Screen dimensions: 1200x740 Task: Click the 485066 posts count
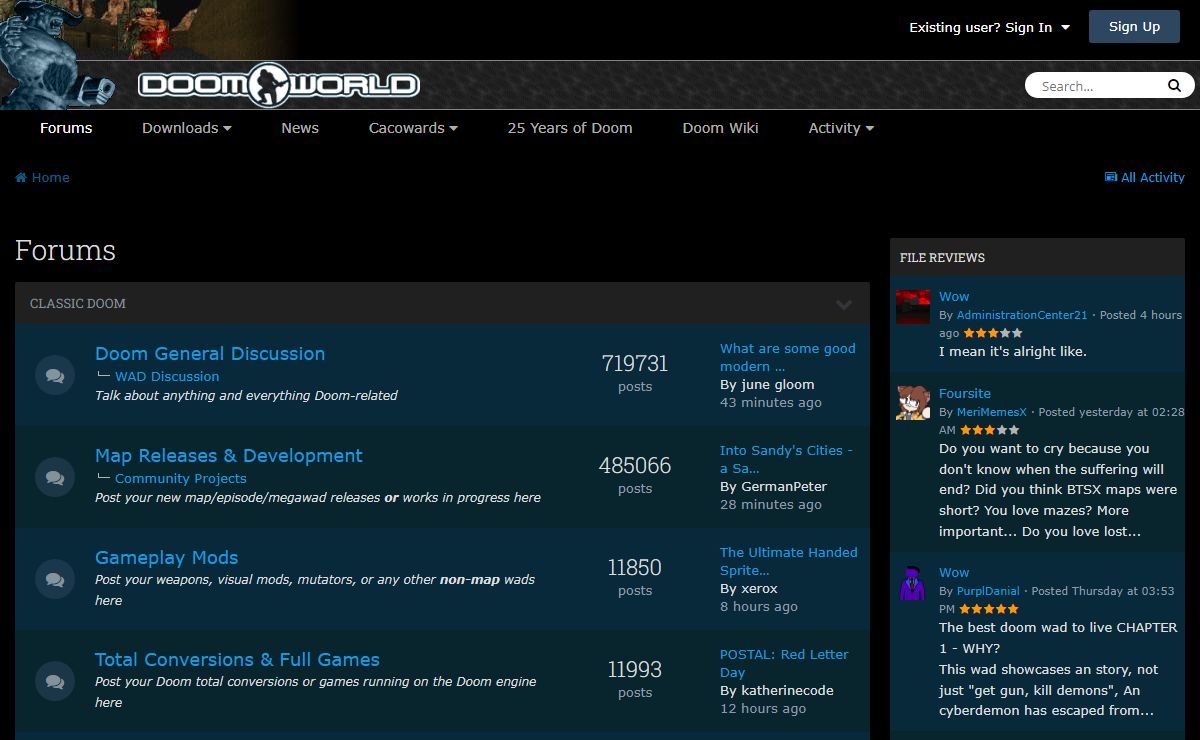point(635,466)
